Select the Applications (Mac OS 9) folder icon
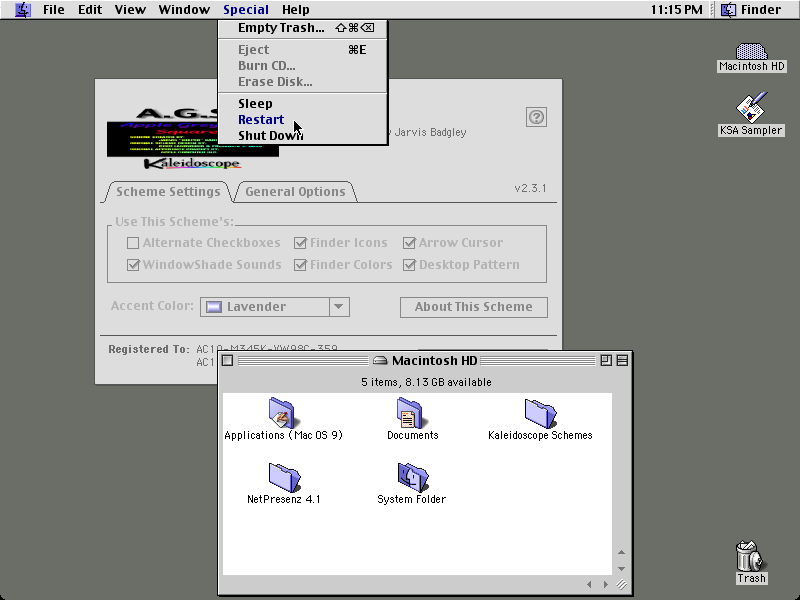The image size is (800, 600). [283, 412]
